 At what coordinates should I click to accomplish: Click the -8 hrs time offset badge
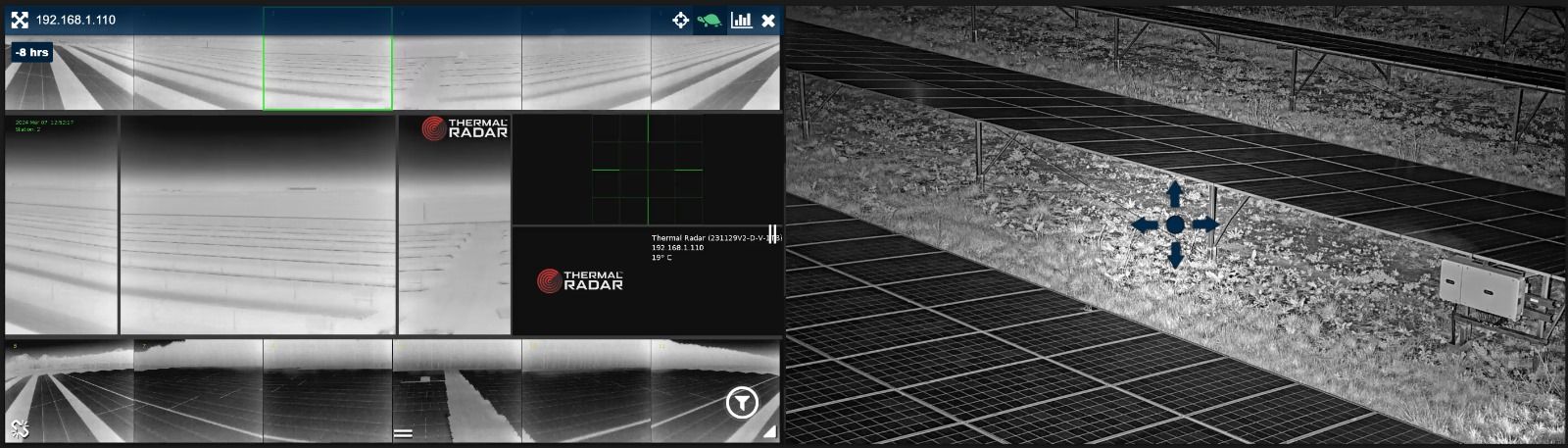click(32, 52)
